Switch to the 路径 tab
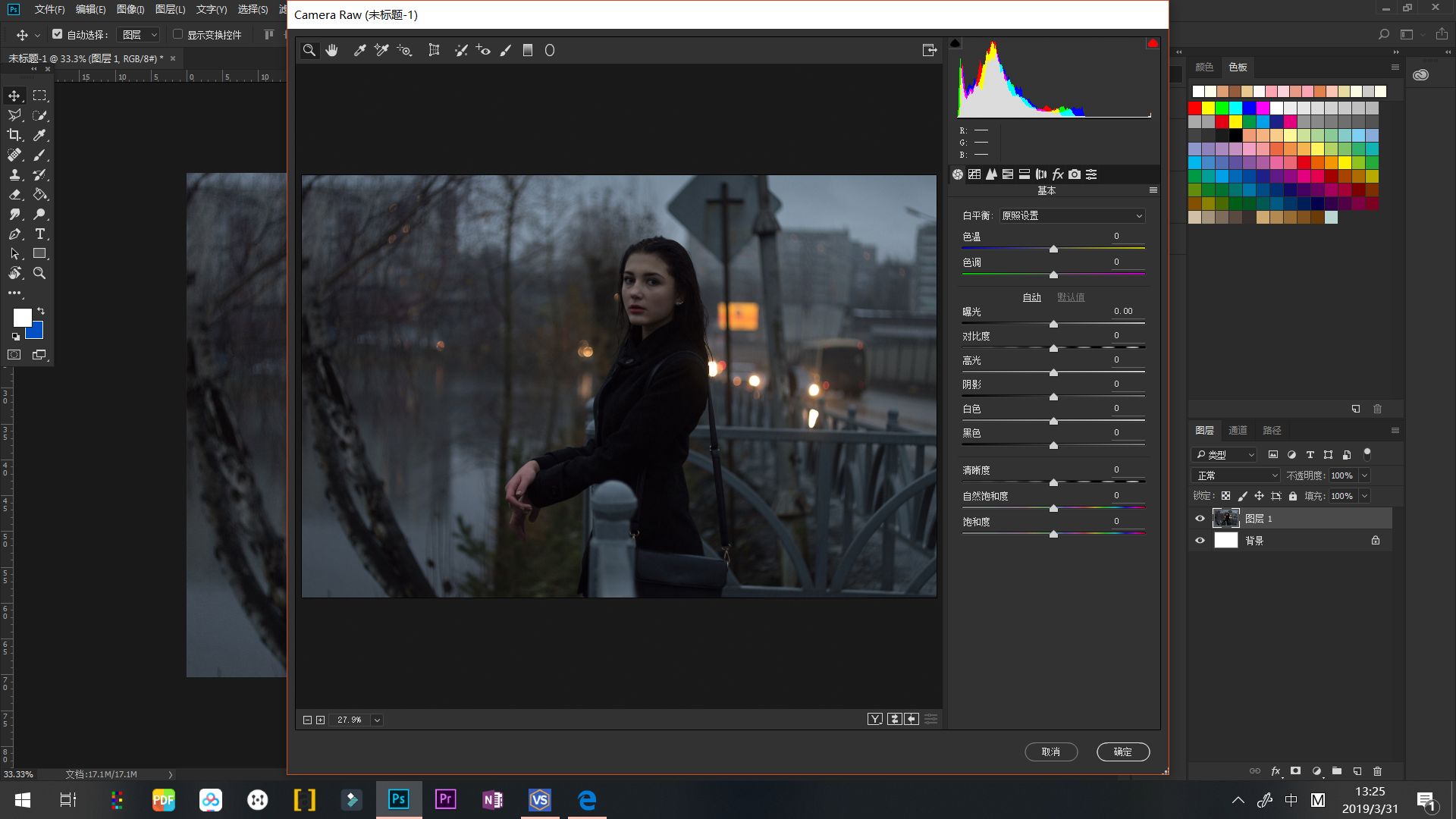The height and width of the screenshot is (819, 1456). pyautogui.click(x=1272, y=431)
